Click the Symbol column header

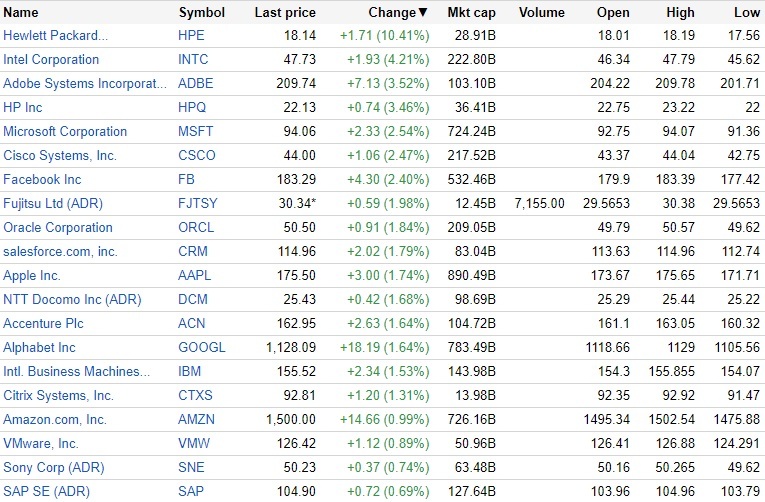[202, 13]
